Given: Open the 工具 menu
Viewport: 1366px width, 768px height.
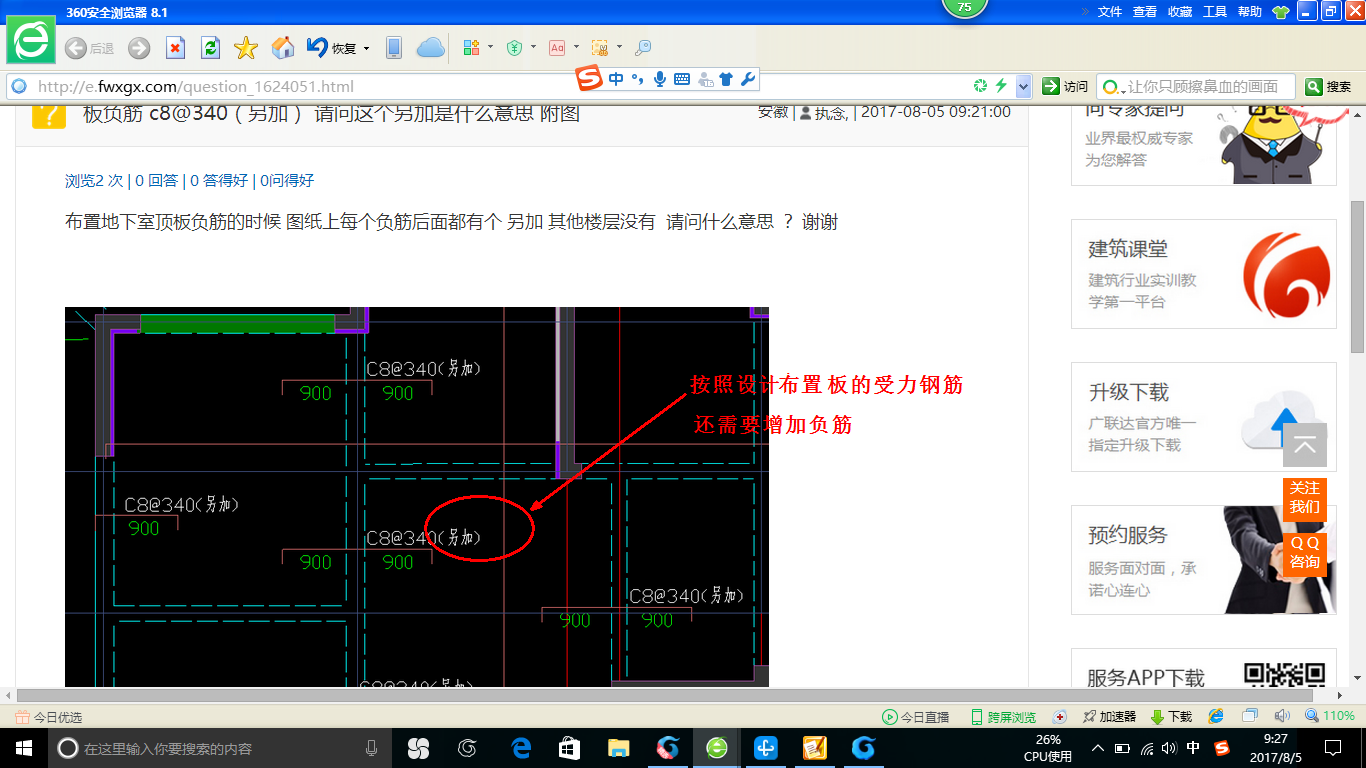Looking at the screenshot, I should pyautogui.click(x=1215, y=12).
